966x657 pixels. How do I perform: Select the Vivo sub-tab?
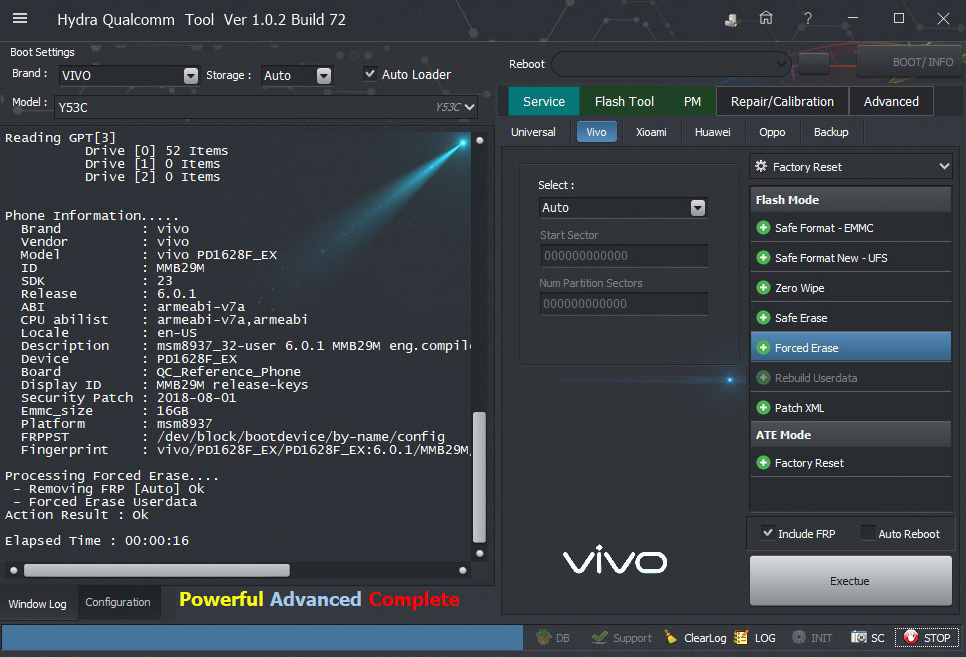596,132
